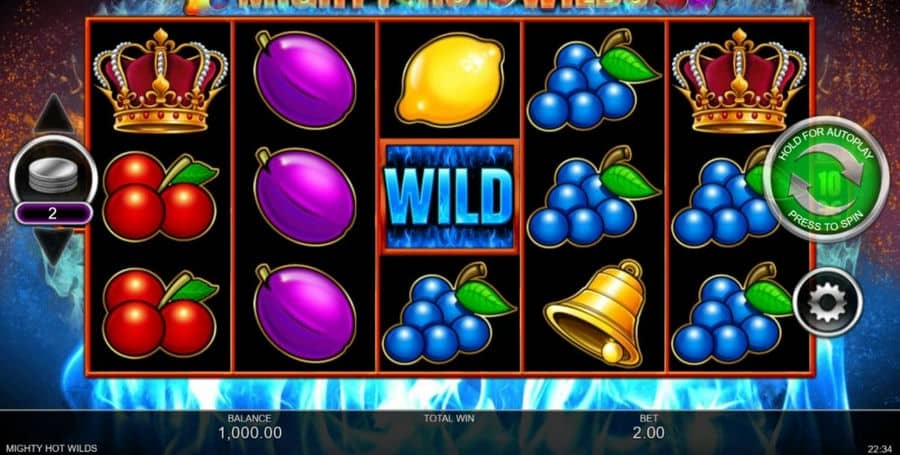Image resolution: width=900 pixels, height=455 pixels.
Task: Click the golden bell symbol
Action: tap(595, 313)
